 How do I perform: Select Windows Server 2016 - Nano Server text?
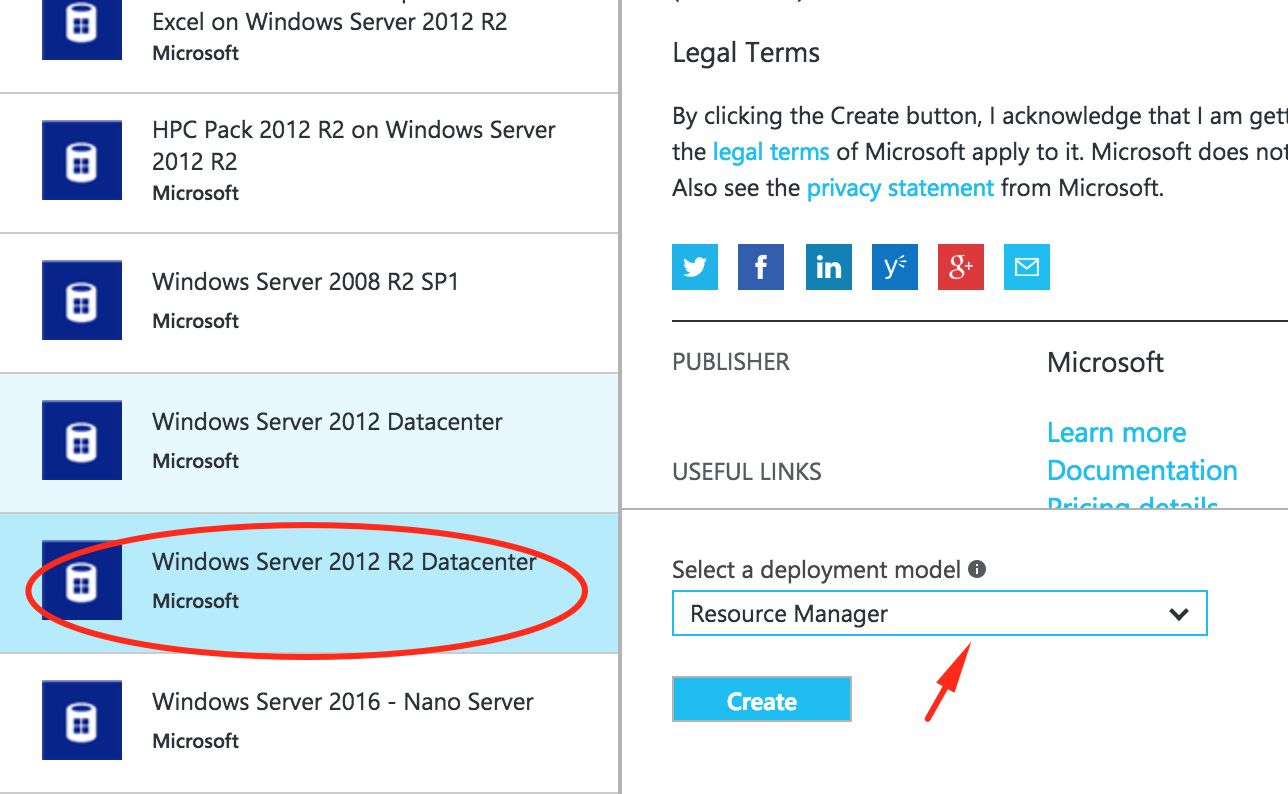(343, 702)
